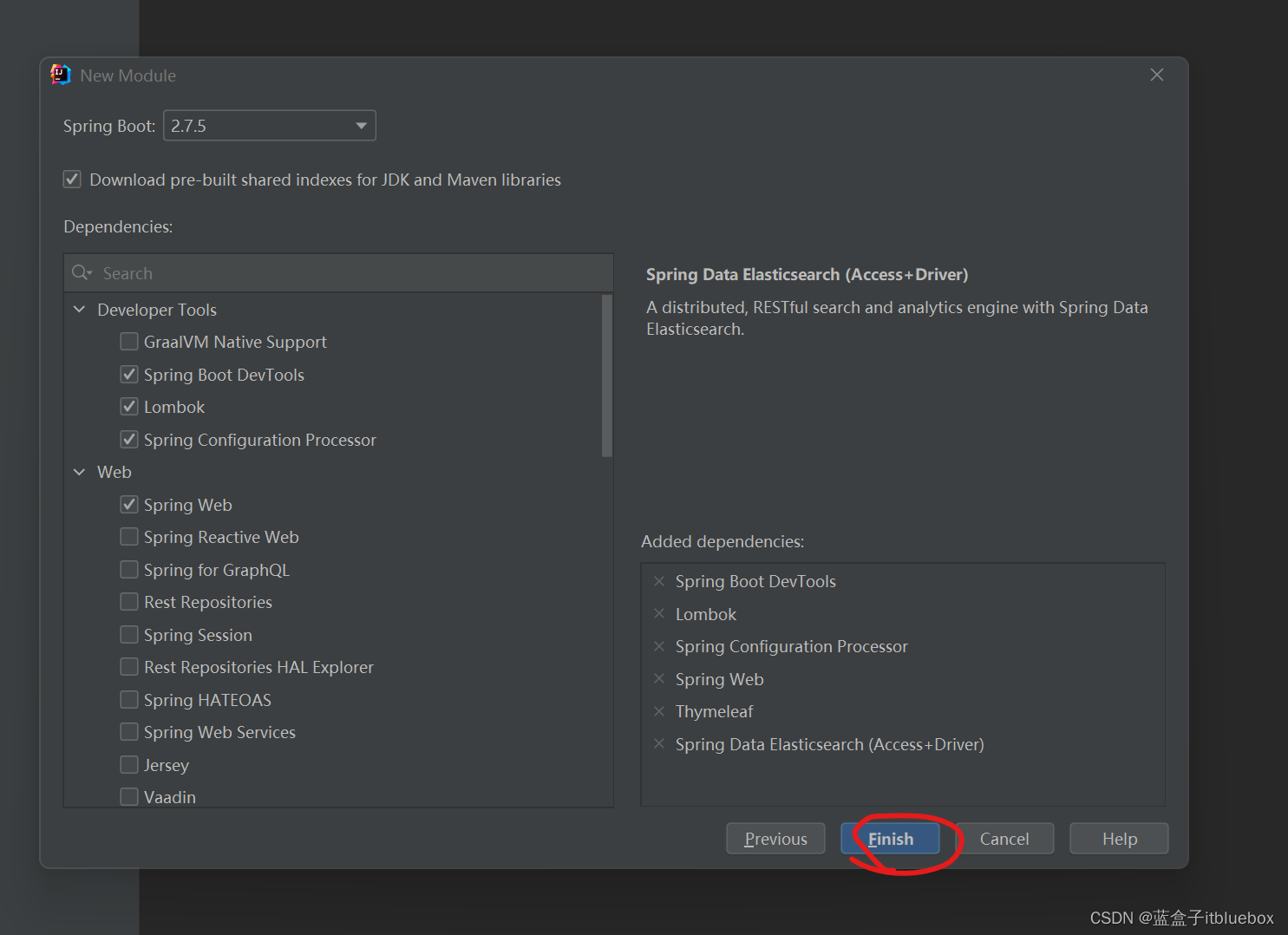
Task: Select the Web tree group label
Action: tap(114, 472)
